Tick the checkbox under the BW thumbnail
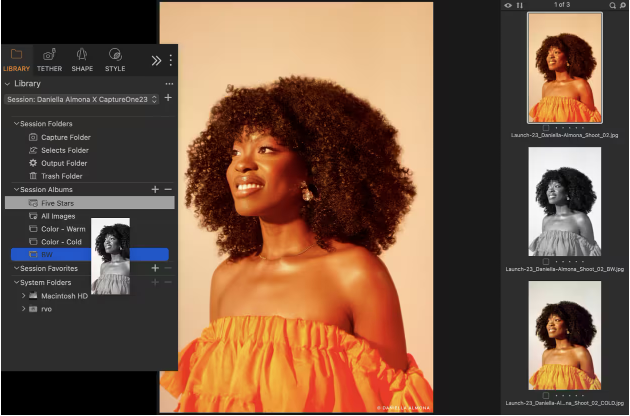630x416 pixels. 545,261
